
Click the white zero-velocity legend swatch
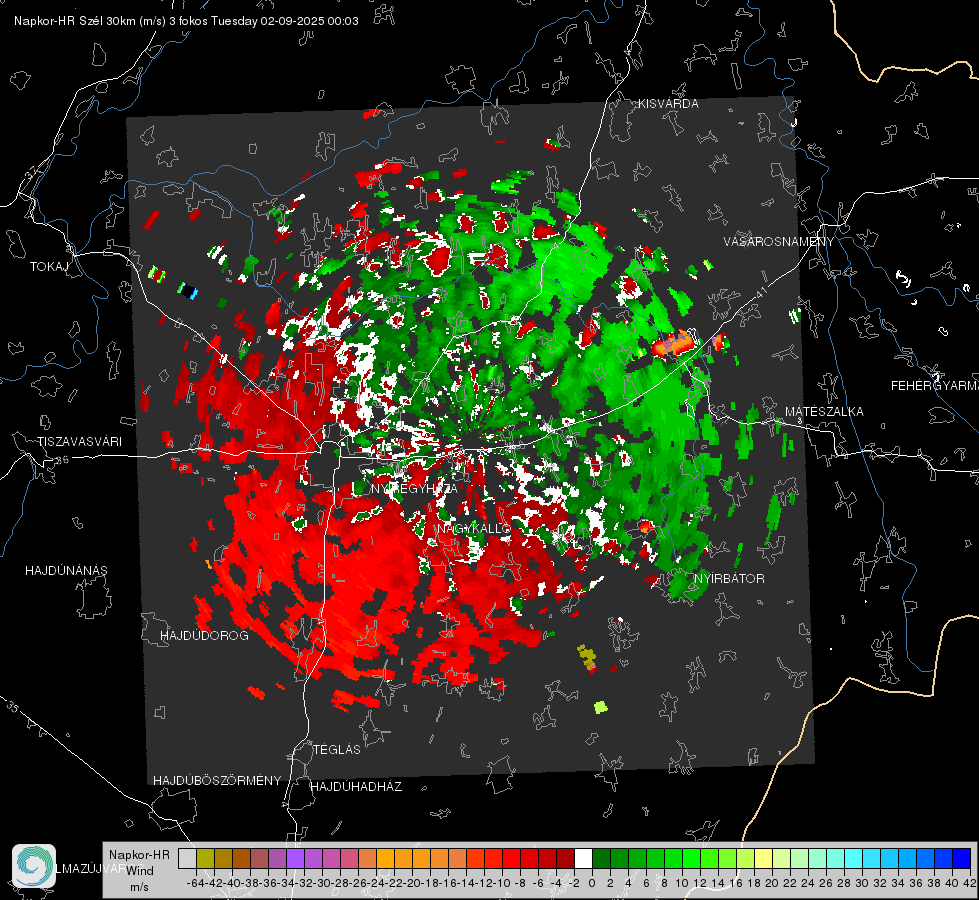(583, 858)
